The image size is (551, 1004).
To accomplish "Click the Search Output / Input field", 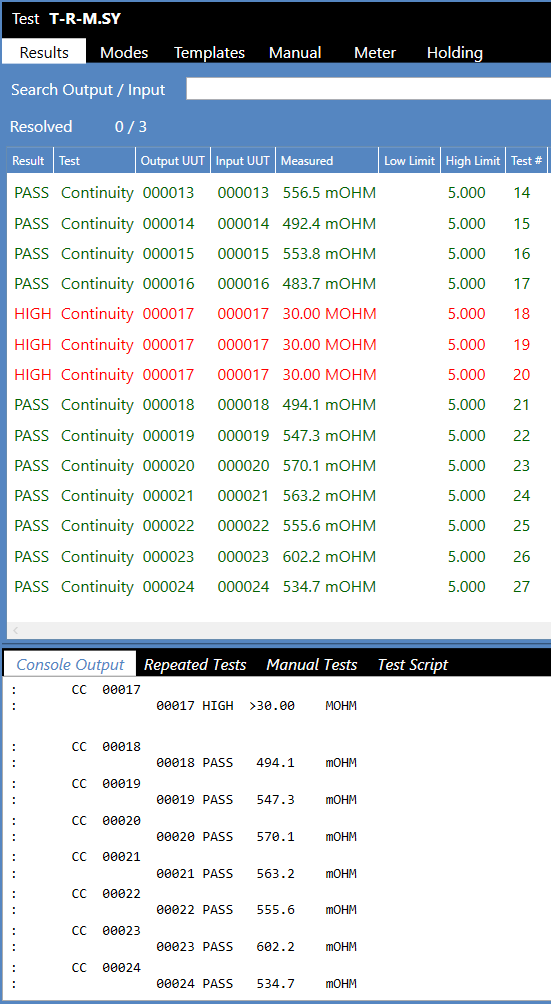I will tap(368, 89).
